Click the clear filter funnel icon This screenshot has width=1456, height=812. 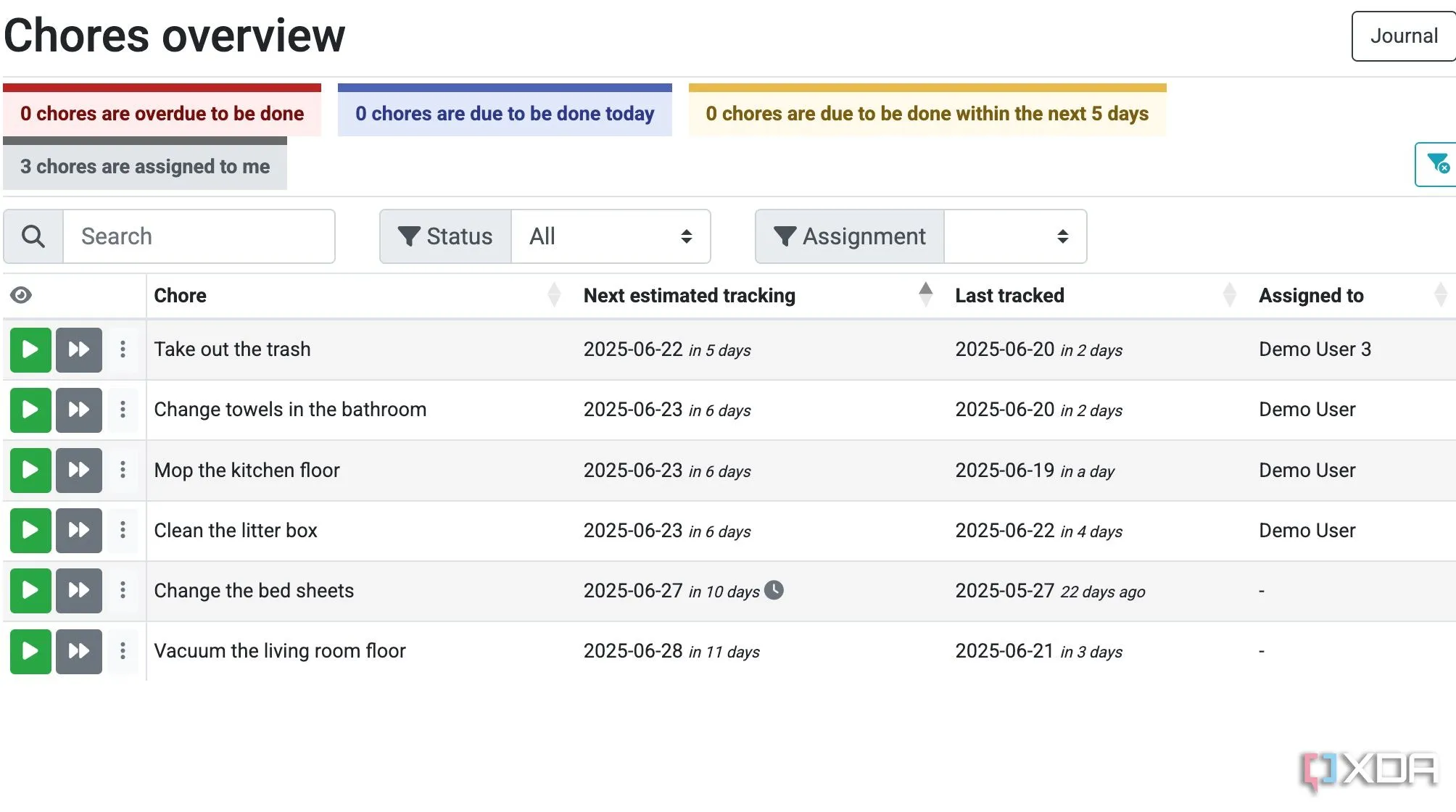click(1437, 165)
